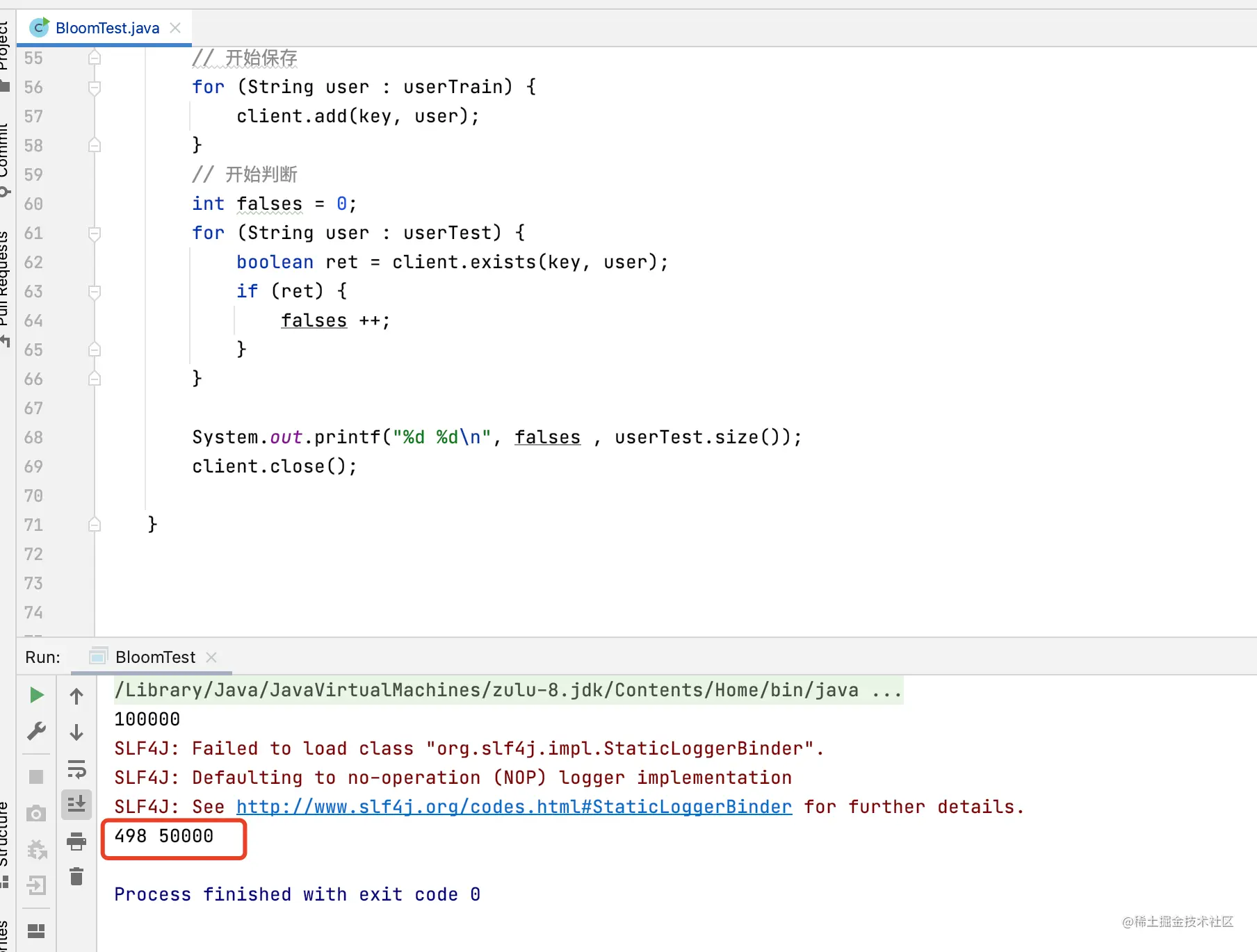Open run configuration wrench icon
This screenshot has height=952, width=1257.
tap(37, 731)
